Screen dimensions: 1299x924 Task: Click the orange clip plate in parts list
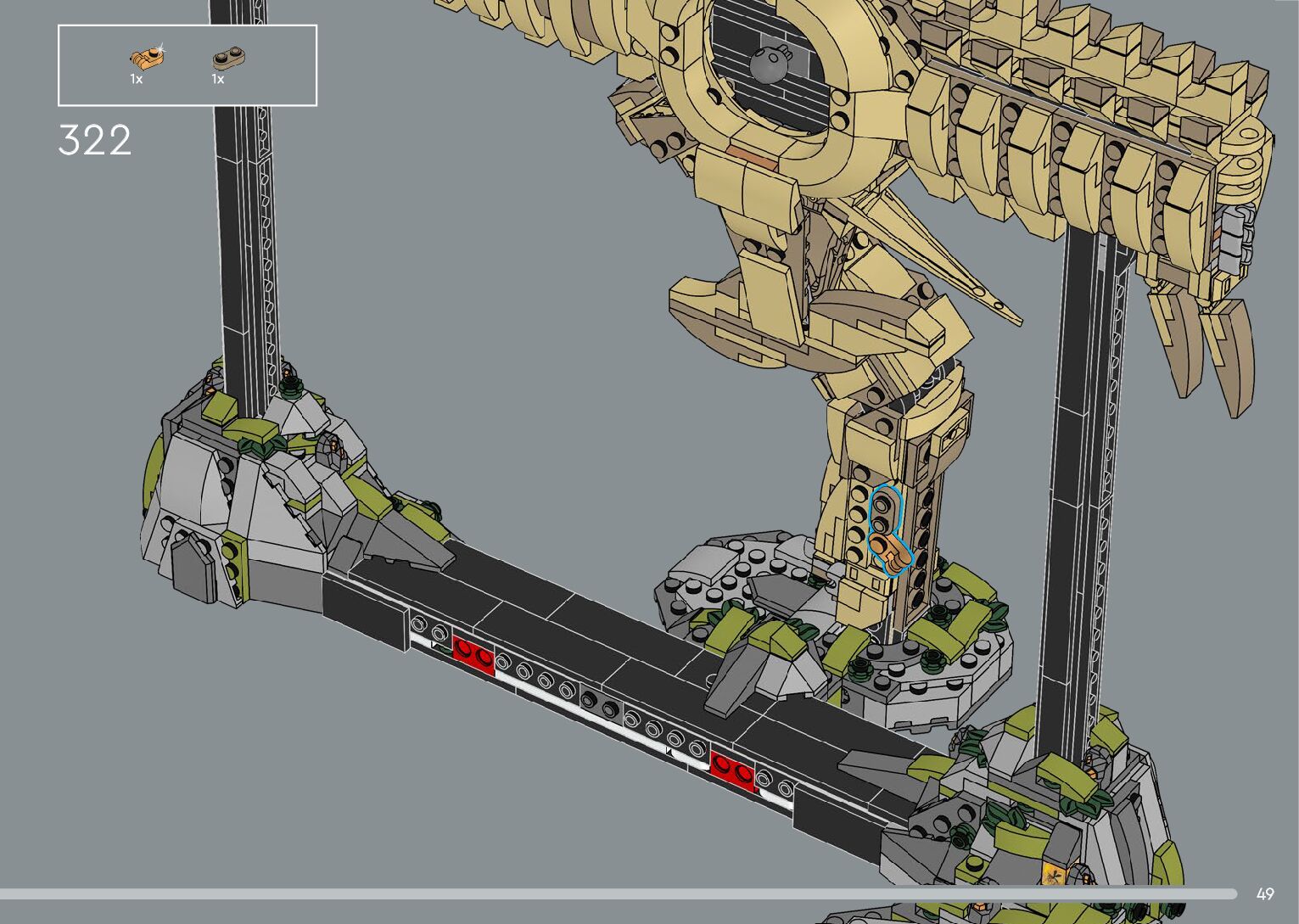pyautogui.click(x=147, y=57)
